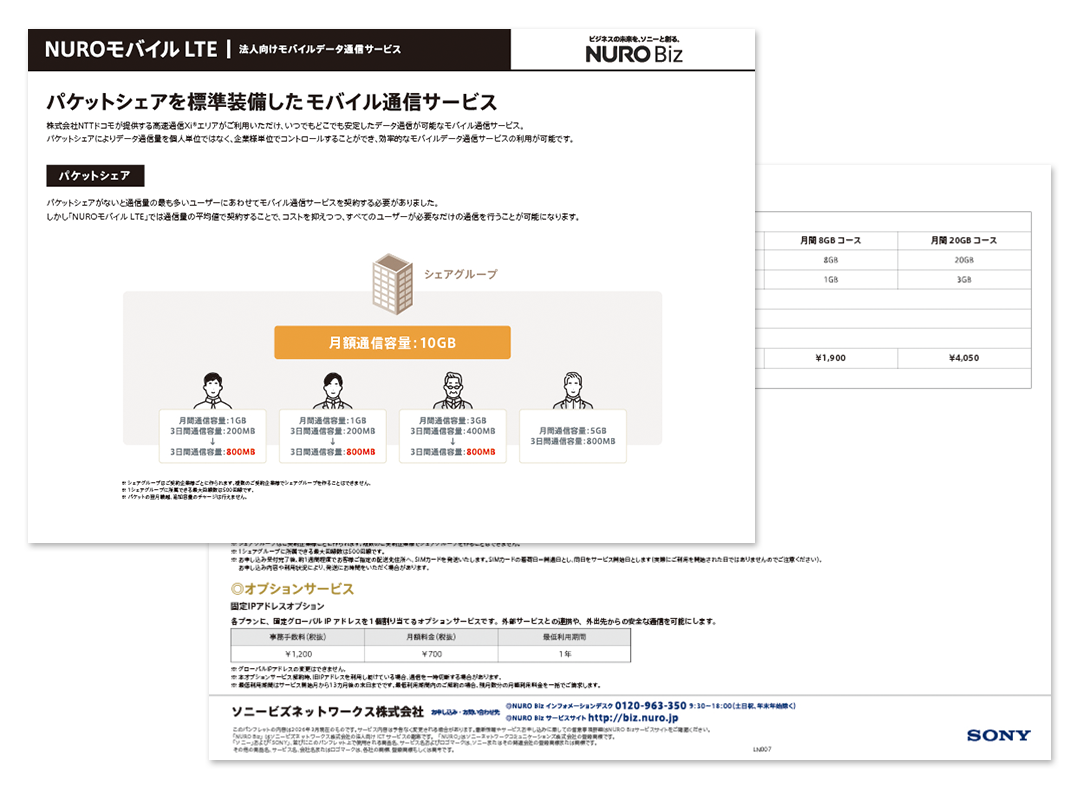
Task: Click the black パケットシェア section label
Action: (95, 176)
